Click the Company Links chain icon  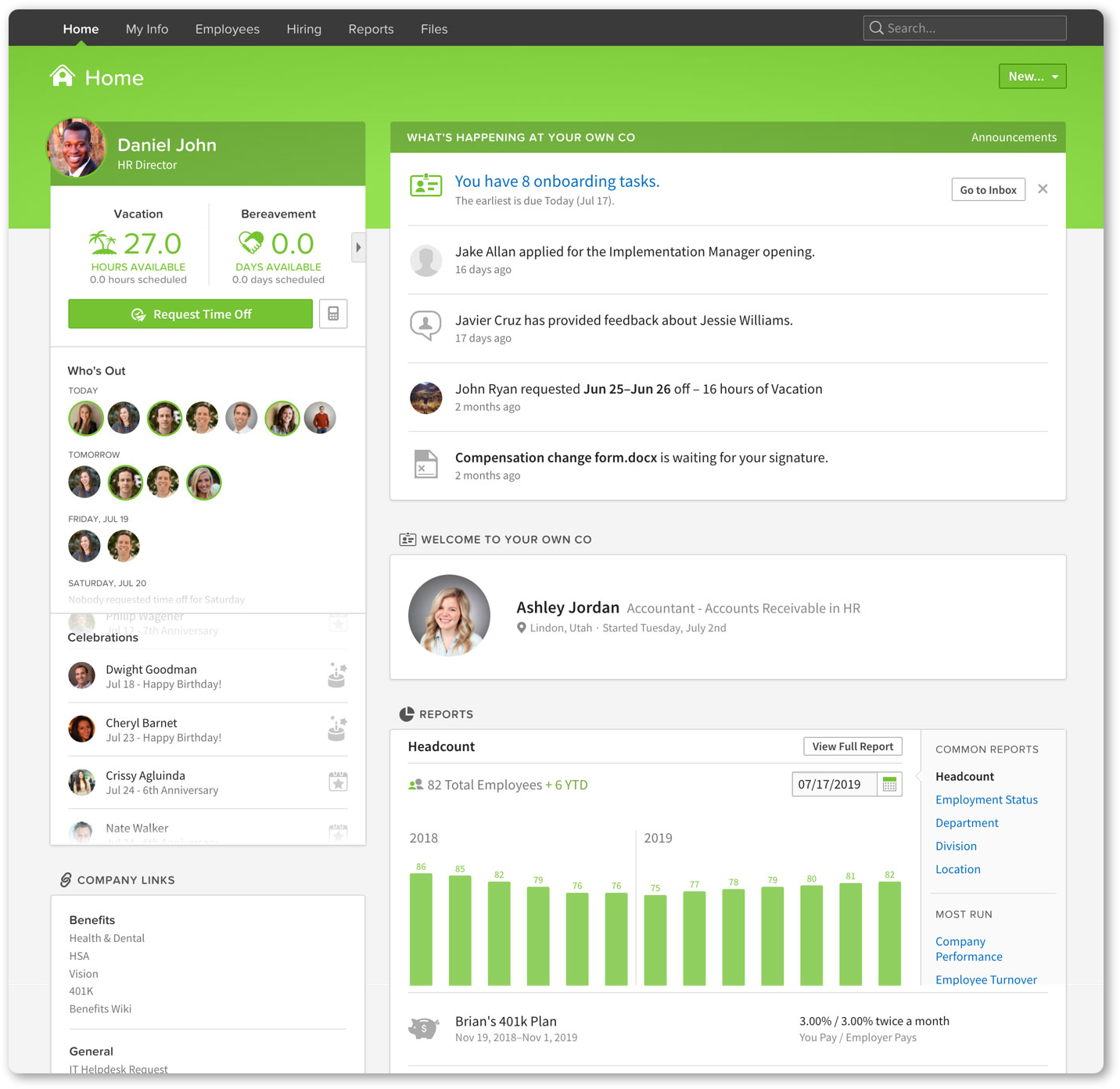pyautogui.click(x=66, y=879)
